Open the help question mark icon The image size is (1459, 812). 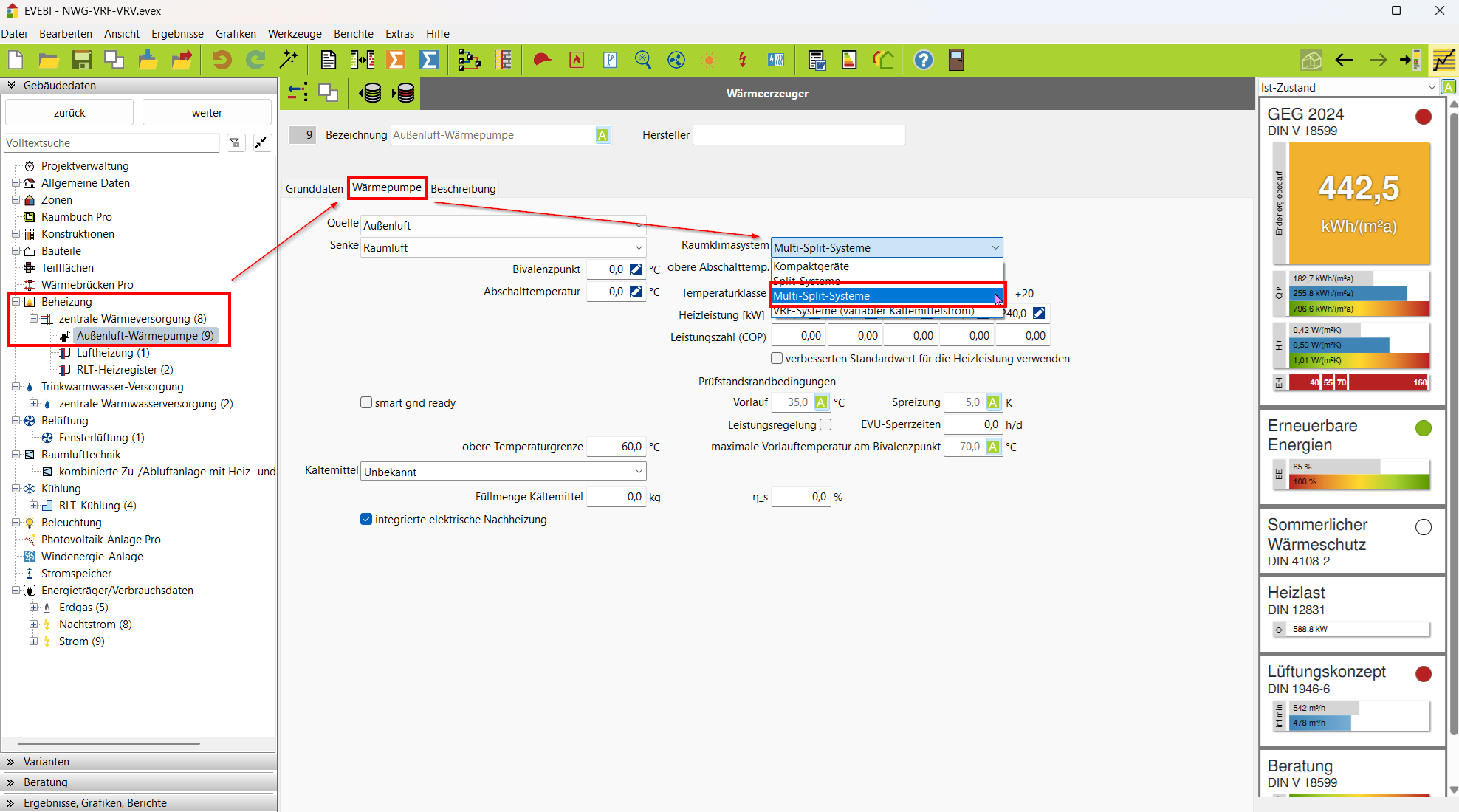click(923, 60)
